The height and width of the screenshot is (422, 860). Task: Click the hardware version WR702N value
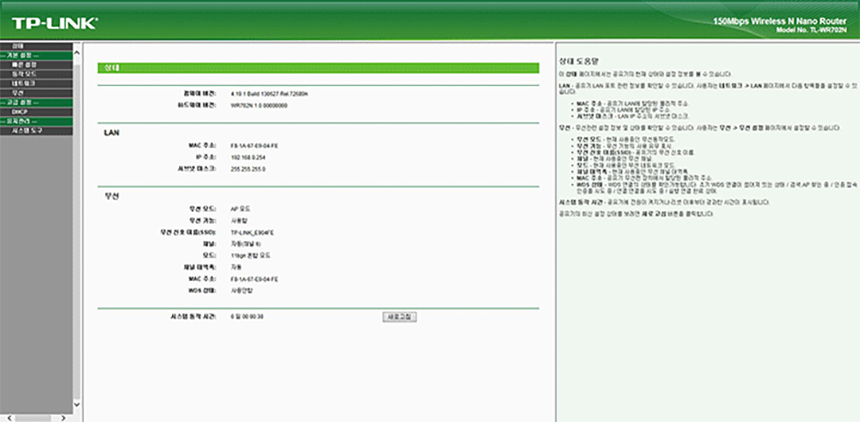[259, 105]
